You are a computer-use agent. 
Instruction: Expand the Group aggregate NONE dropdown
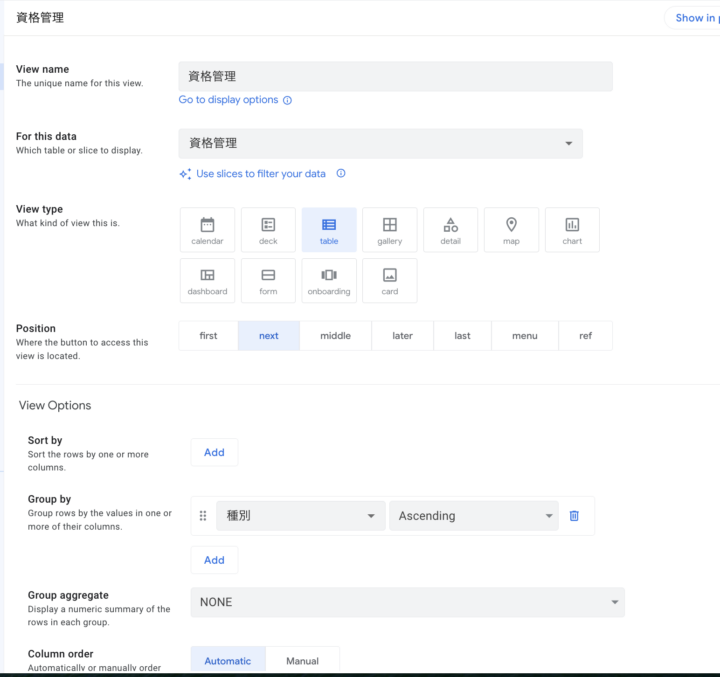coord(407,602)
